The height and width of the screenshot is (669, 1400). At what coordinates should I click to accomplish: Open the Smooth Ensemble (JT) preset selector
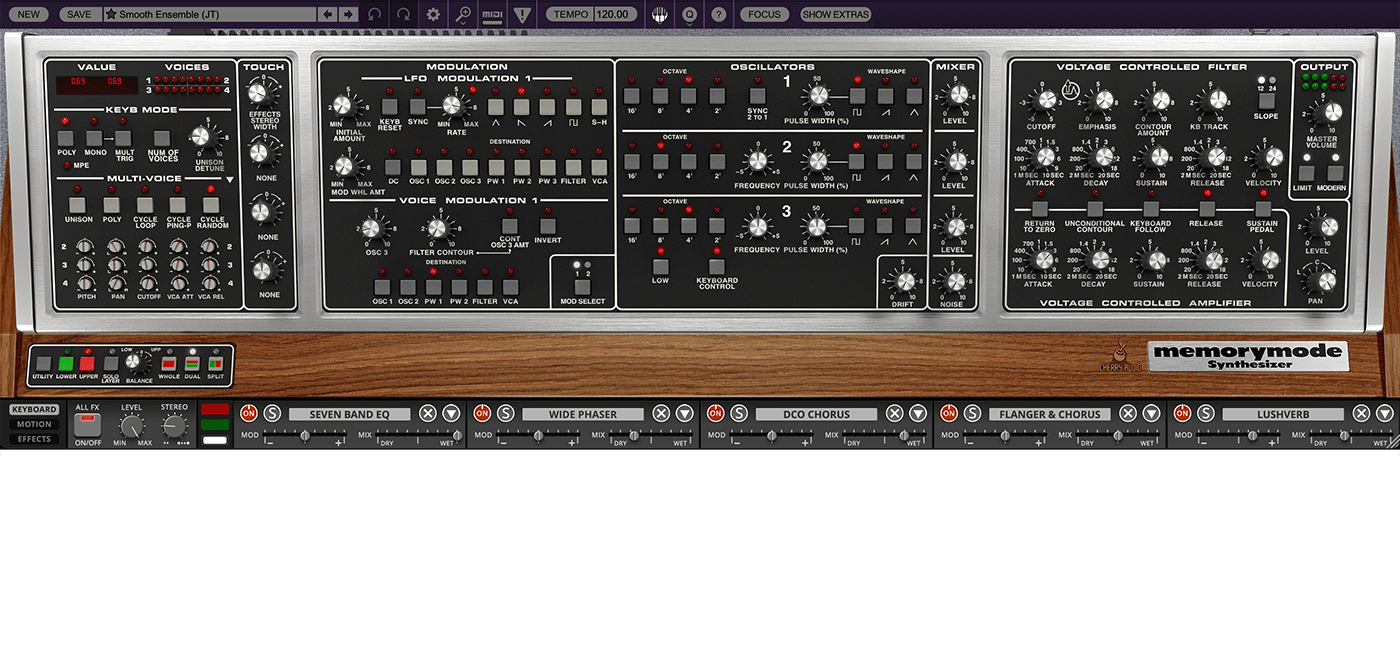click(210, 14)
